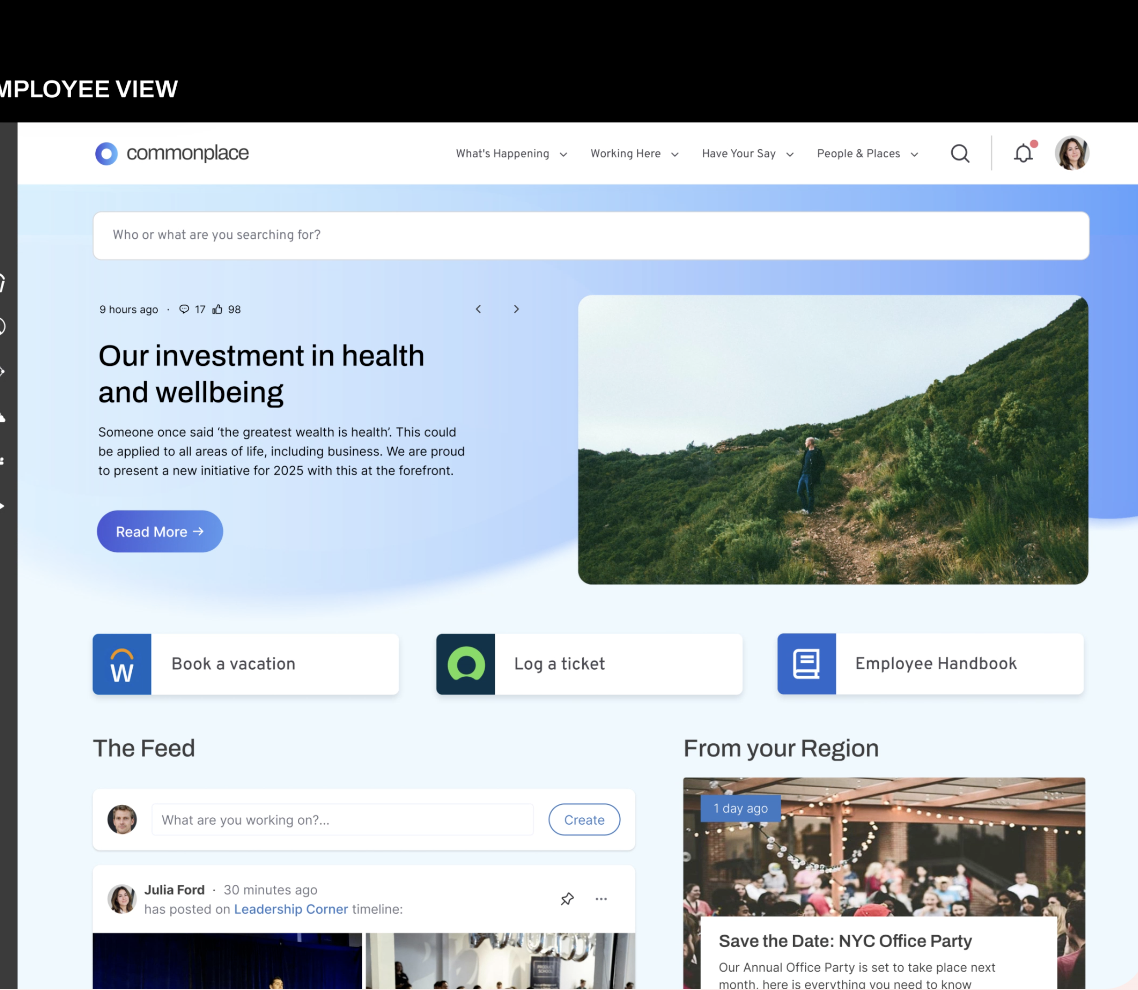The height and width of the screenshot is (990, 1138).
Task: Open more options on Julia Ford's post
Action: tap(601, 899)
